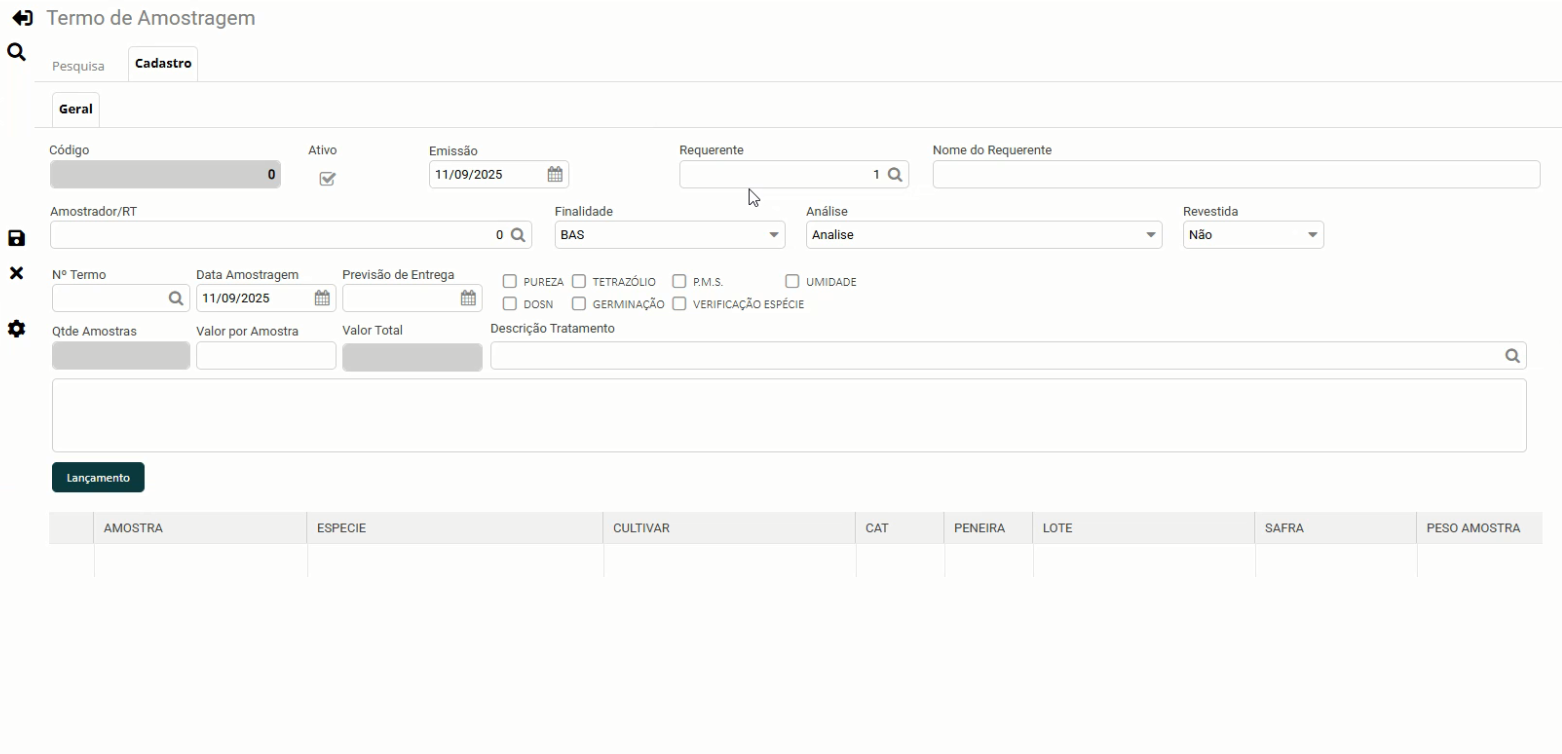The image size is (1562, 754).
Task: Switch to the Pesquisa tab
Action: coord(78,66)
